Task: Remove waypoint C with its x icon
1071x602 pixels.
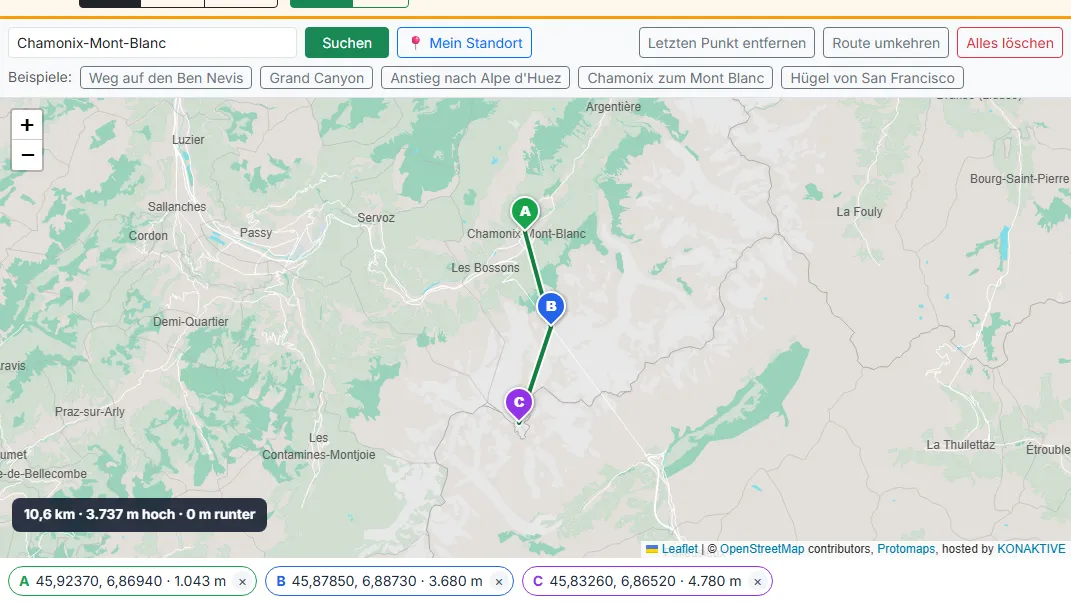Action: pyautogui.click(x=757, y=582)
